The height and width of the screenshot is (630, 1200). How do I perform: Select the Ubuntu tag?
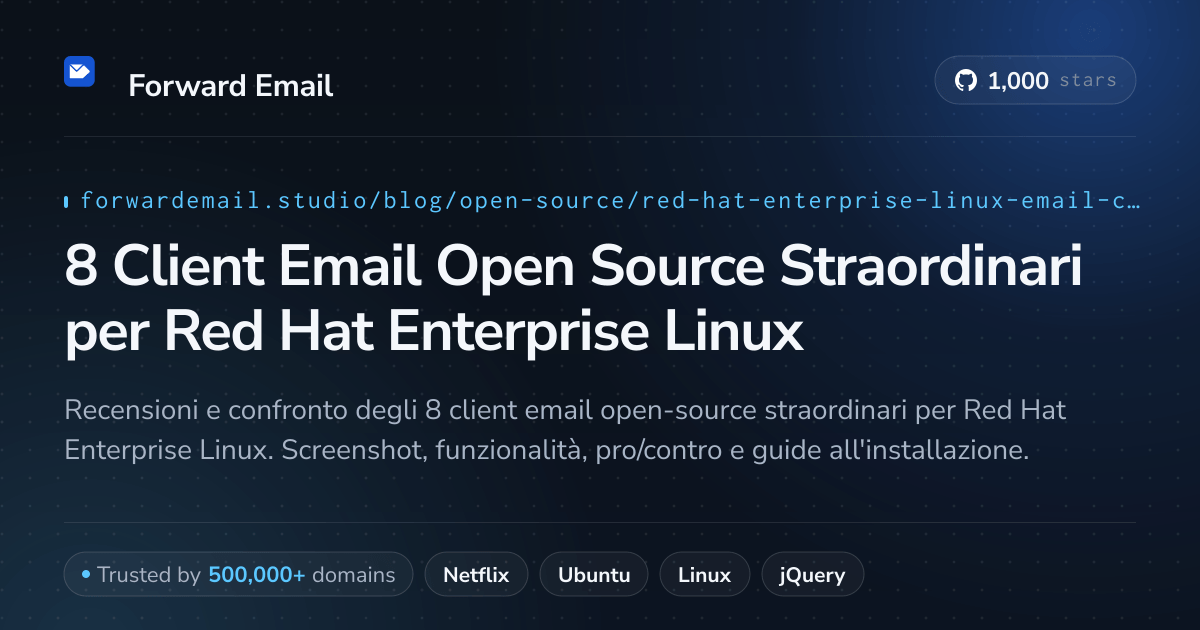(594, 575)
